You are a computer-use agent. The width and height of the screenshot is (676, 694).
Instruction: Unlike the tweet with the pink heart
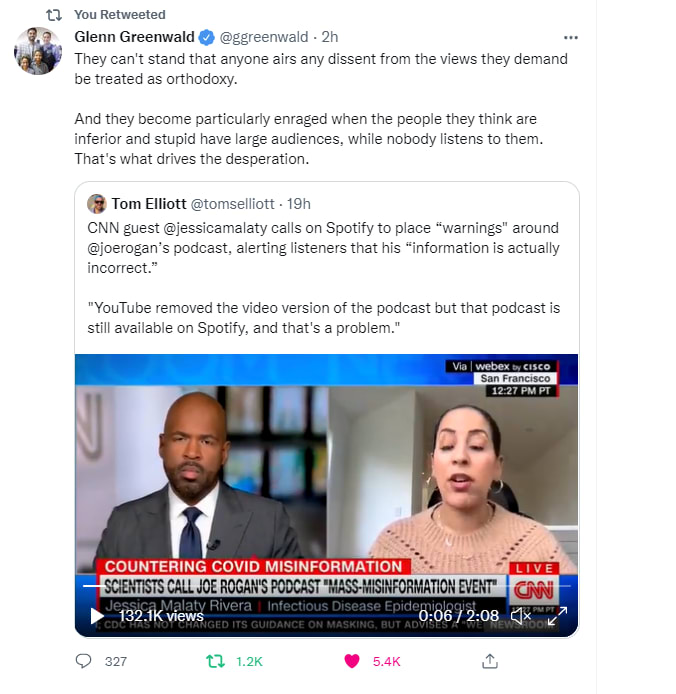coord(352,661)
